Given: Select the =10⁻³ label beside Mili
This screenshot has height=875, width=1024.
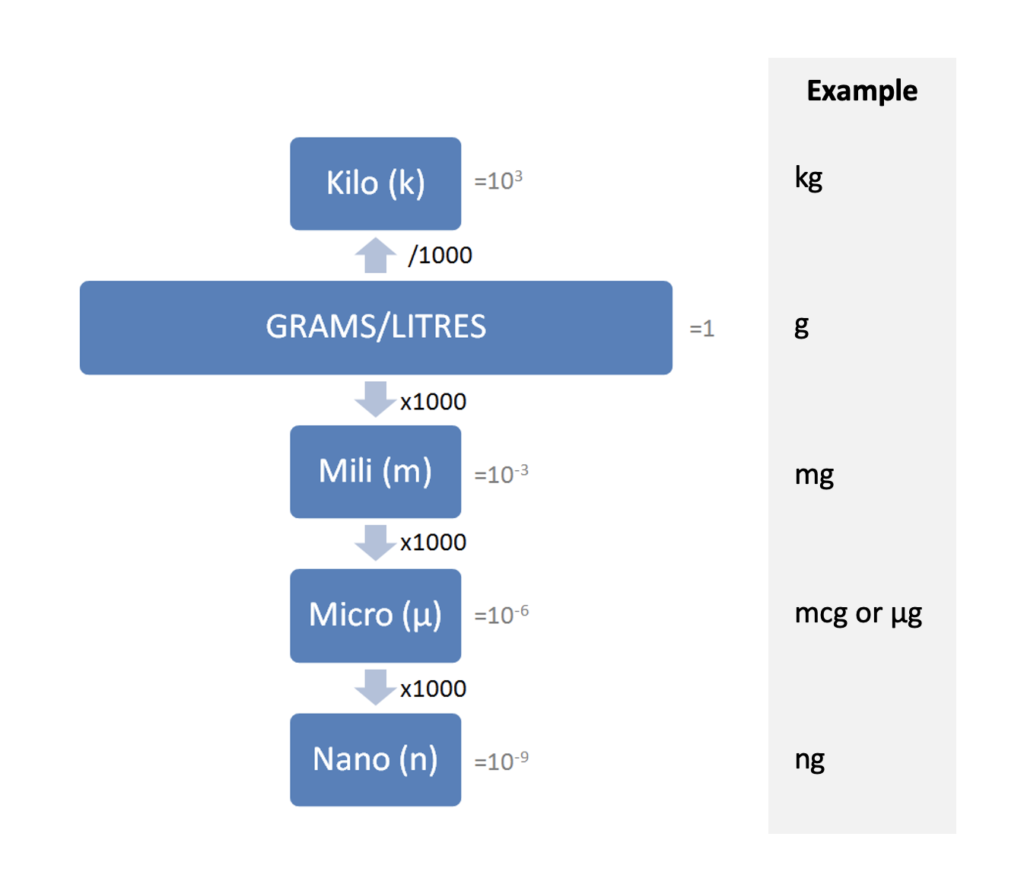Looking at the screenshot, I should (x=501, y=473).
